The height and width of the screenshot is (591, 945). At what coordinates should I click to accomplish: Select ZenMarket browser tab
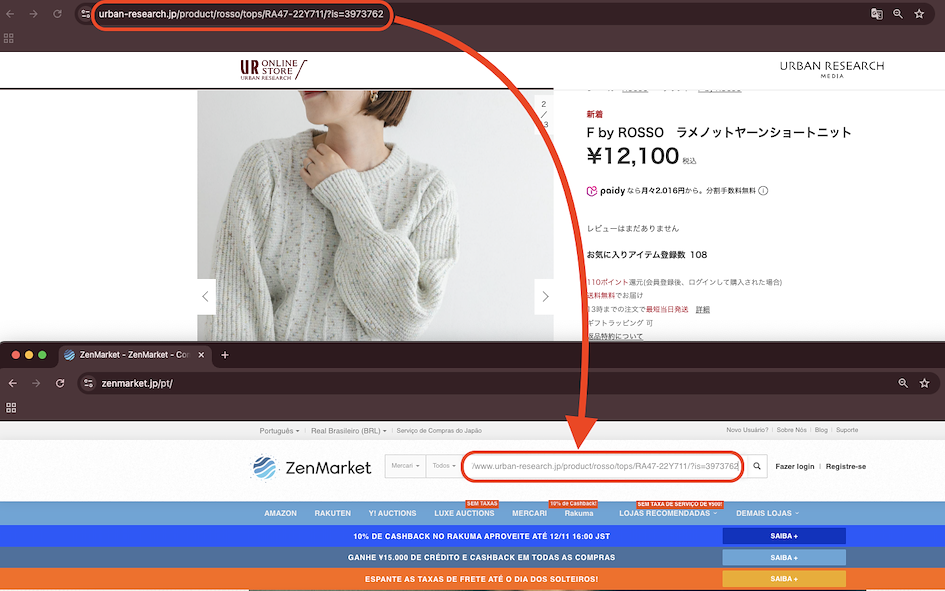point(134,355)
